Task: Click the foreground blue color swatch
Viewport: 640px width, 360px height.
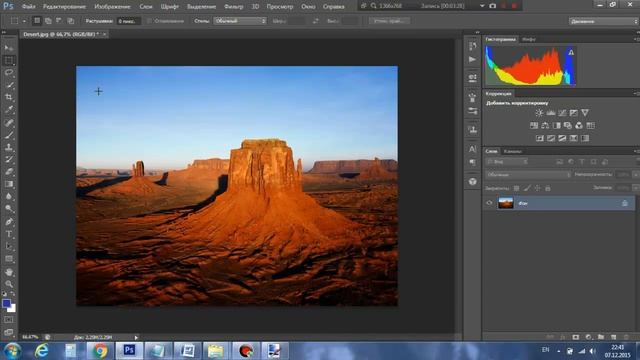Action: click(x=6, y=303)
